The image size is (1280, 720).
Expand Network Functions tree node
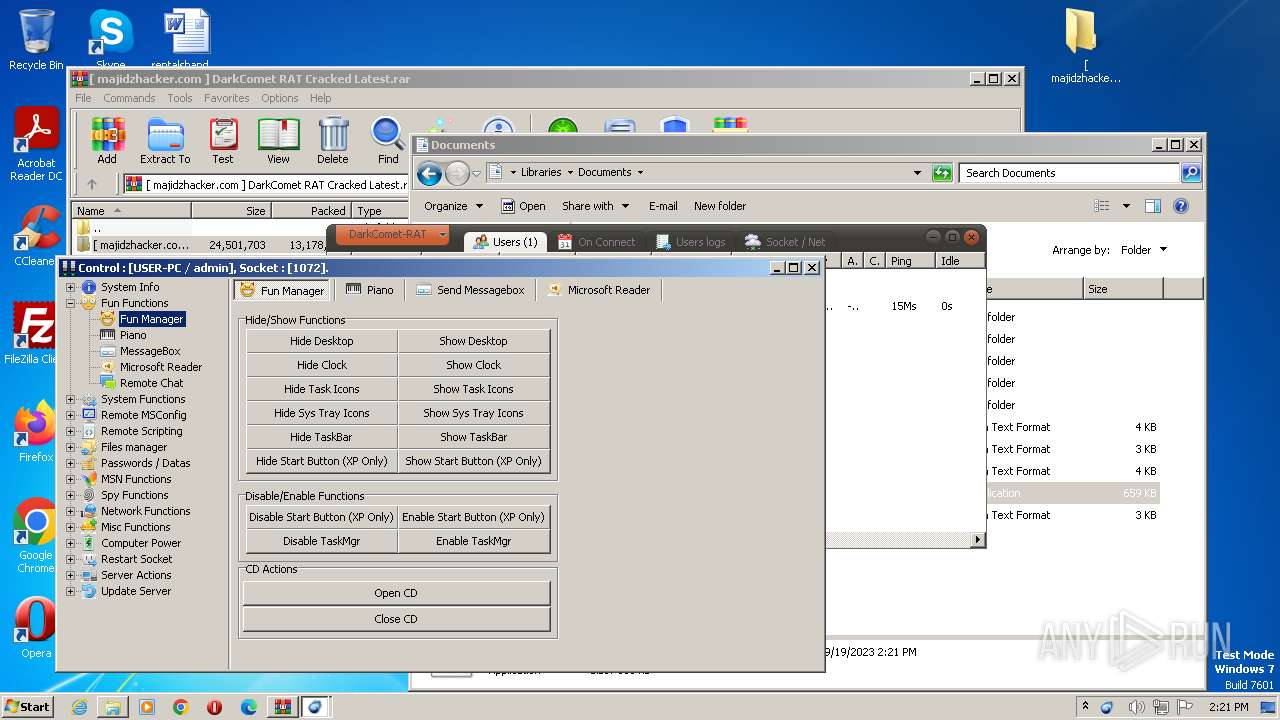(x=71, y=511)
